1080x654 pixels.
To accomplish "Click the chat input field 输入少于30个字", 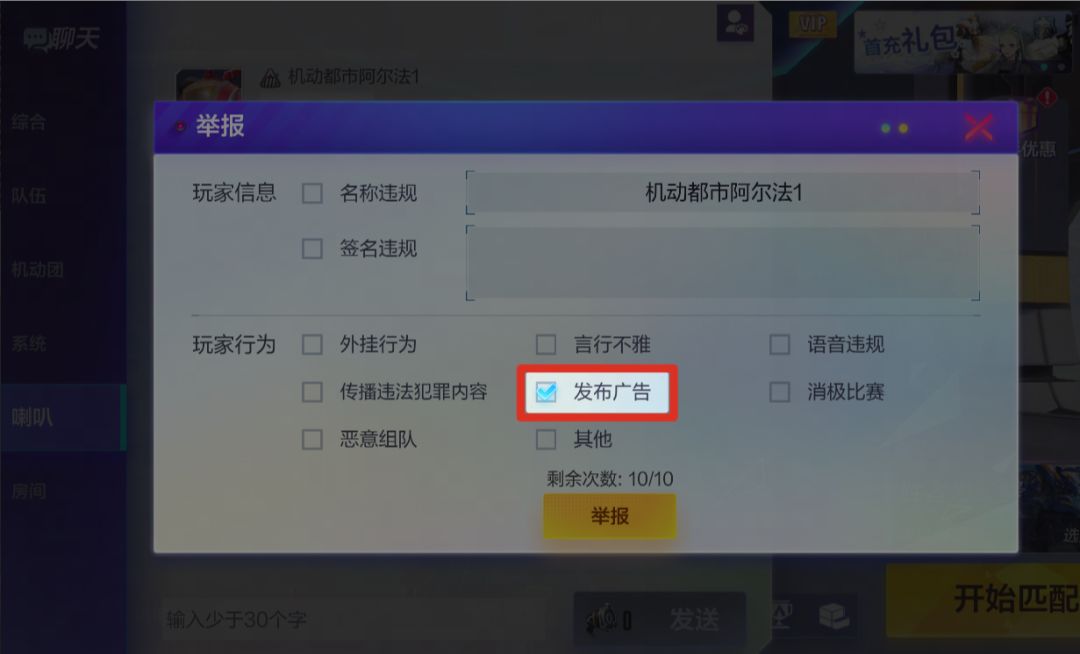I will click(355, 620).
